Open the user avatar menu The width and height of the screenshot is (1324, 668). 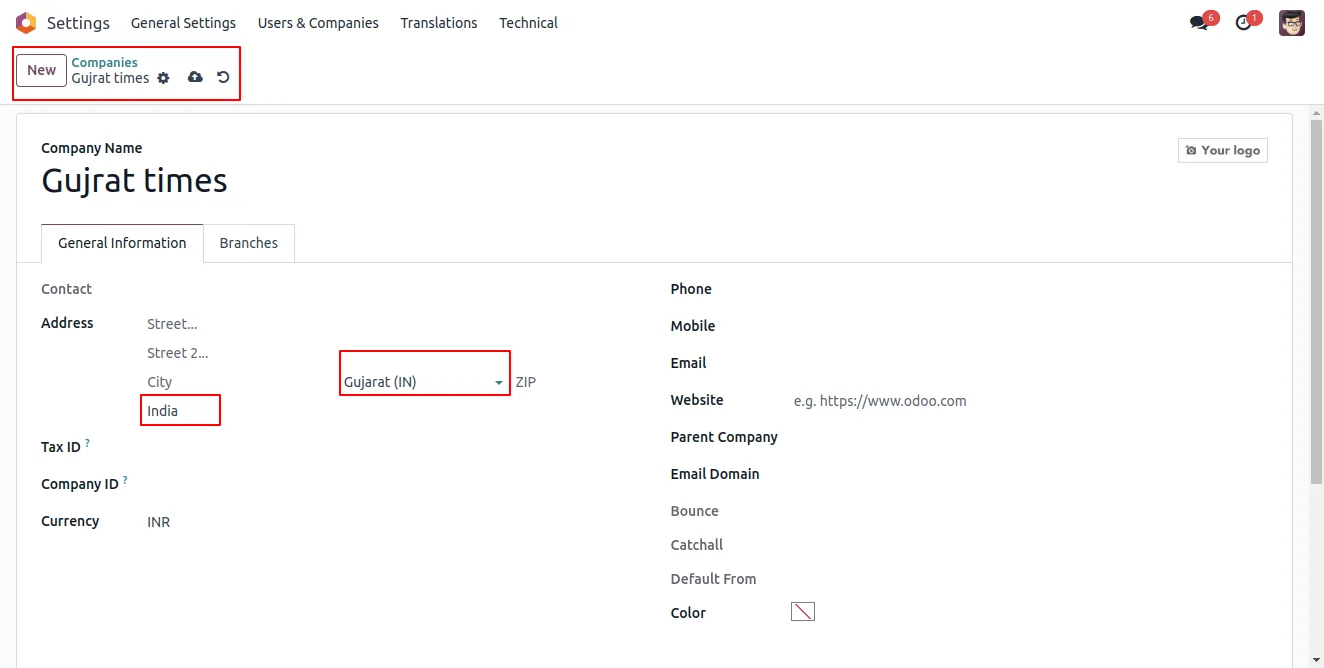1292,22
